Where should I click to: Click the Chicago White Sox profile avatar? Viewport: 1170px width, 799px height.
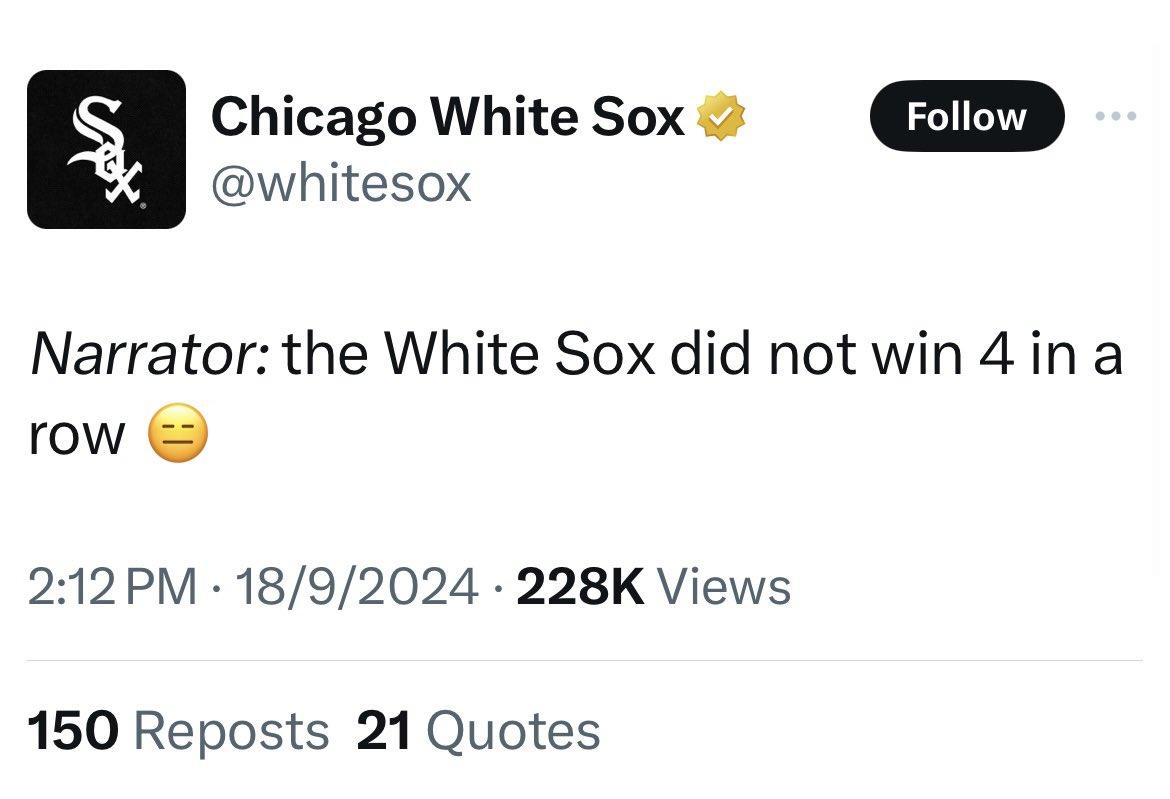pyautogui.click(x=104, y=145)
